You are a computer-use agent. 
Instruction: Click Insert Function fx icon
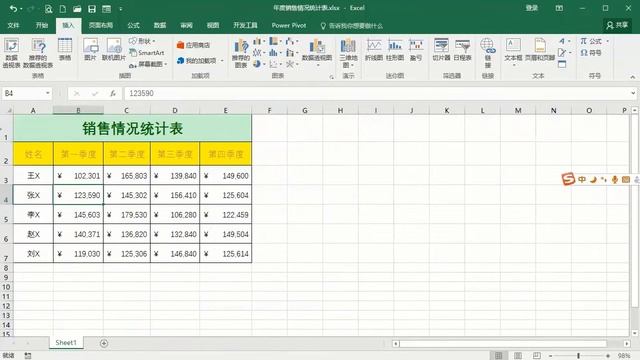[113, 93]
